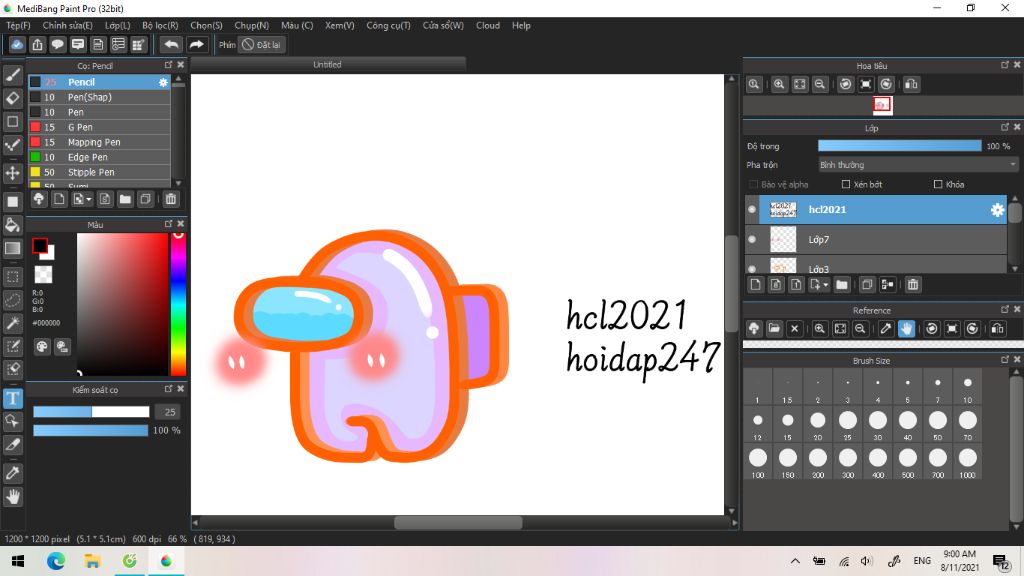Viewport: 1024px width, 576px height.
Task: Add a layer folder in Layer panel
Action: [x=842, y=285]
